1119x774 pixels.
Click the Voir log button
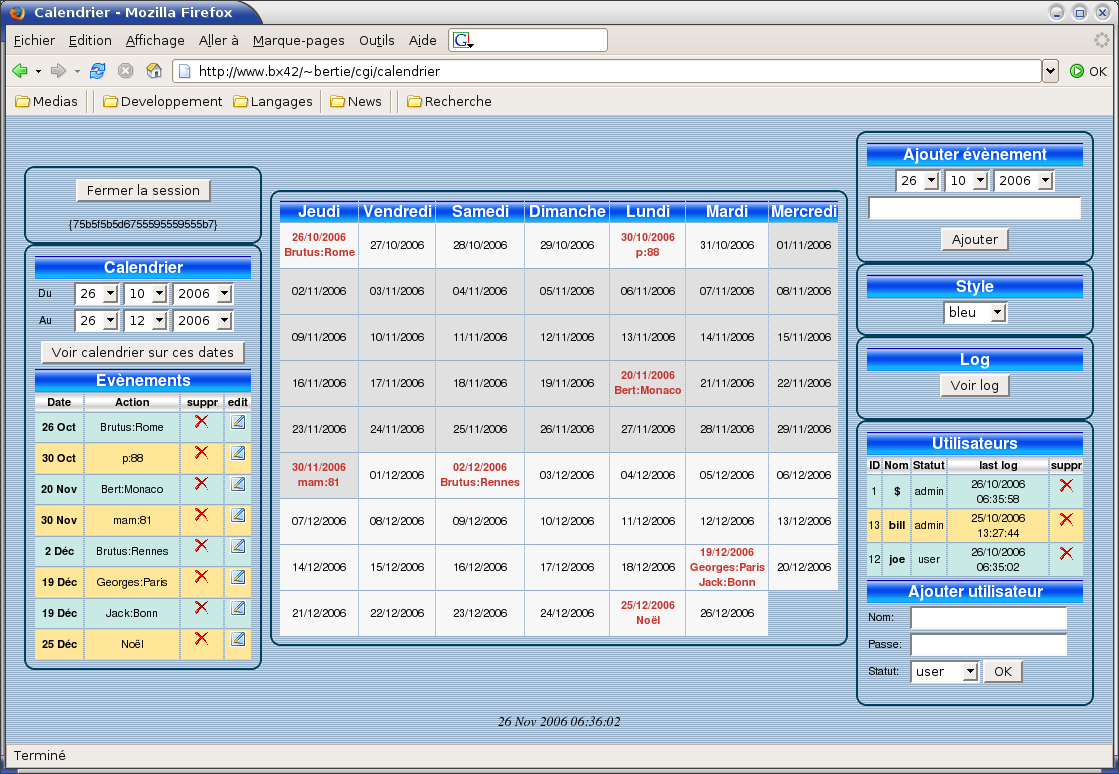974,385
